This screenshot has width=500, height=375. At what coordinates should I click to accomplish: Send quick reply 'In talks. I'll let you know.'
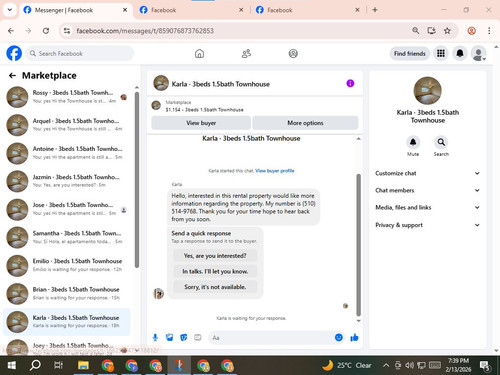pos(215,271)
